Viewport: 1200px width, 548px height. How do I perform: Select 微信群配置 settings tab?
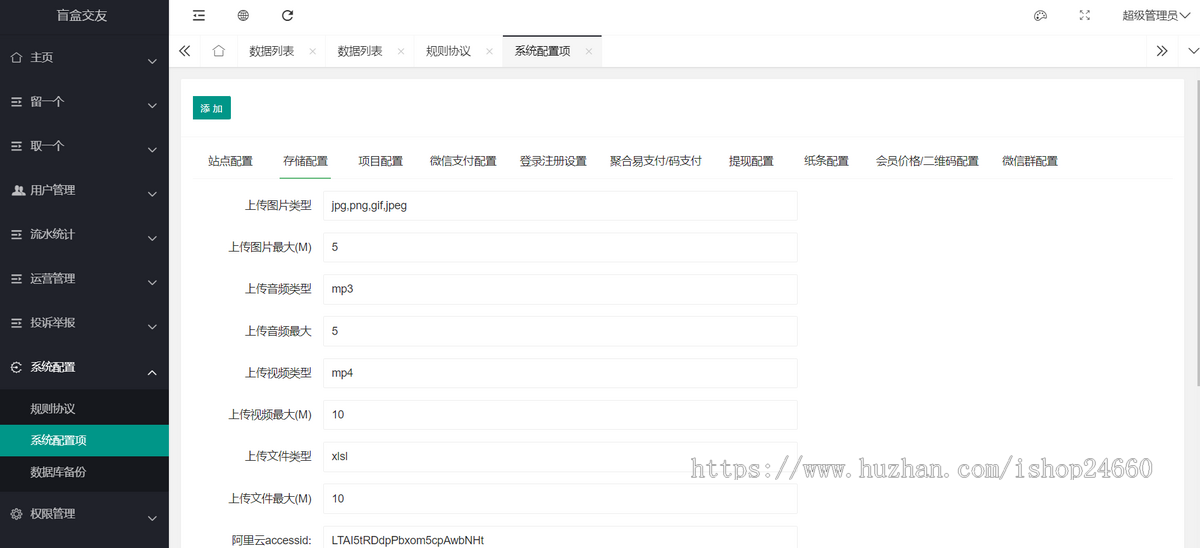coord(1030,161)
